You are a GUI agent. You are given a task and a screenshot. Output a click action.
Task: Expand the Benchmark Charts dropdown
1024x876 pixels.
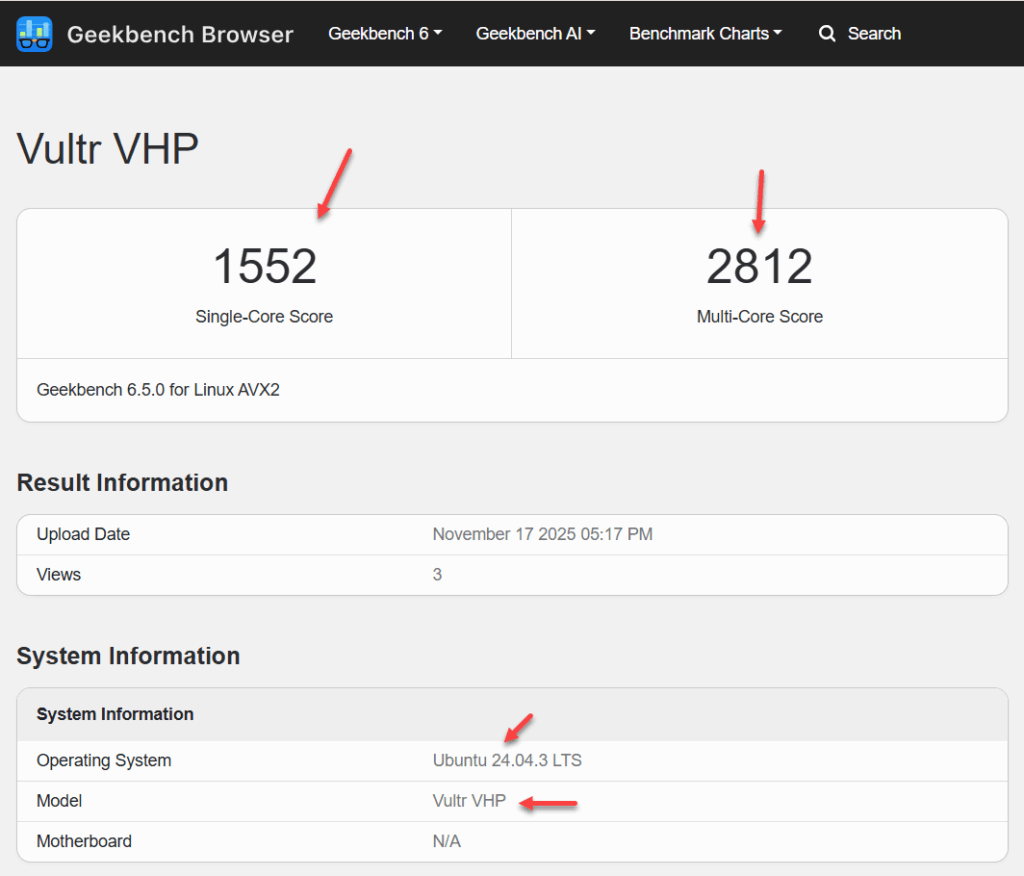pos(705,33)
